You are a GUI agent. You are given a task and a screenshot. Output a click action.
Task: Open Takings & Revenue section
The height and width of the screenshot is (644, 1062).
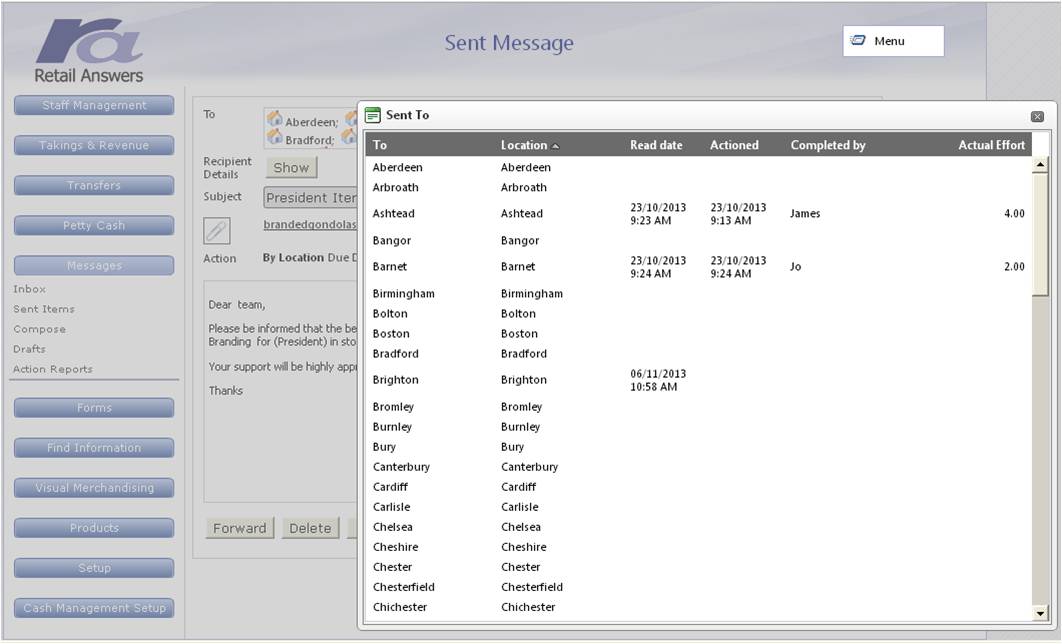coord(94,145)
